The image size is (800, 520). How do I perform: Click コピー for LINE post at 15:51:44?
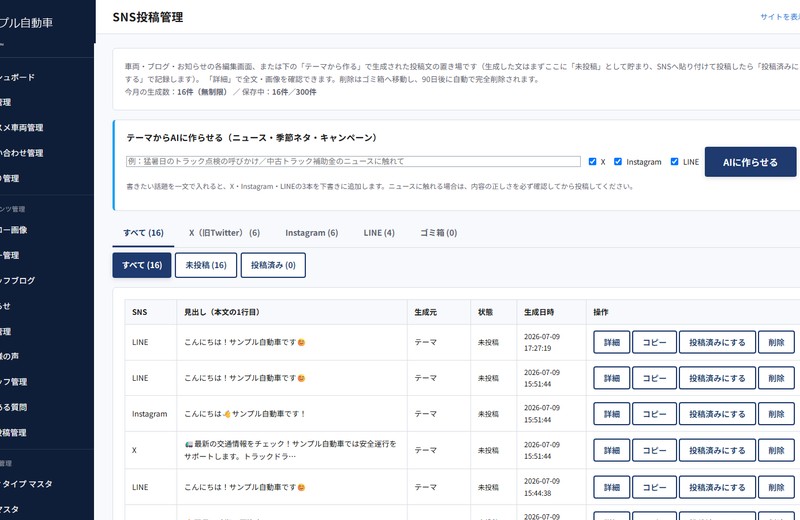point(654,378)
